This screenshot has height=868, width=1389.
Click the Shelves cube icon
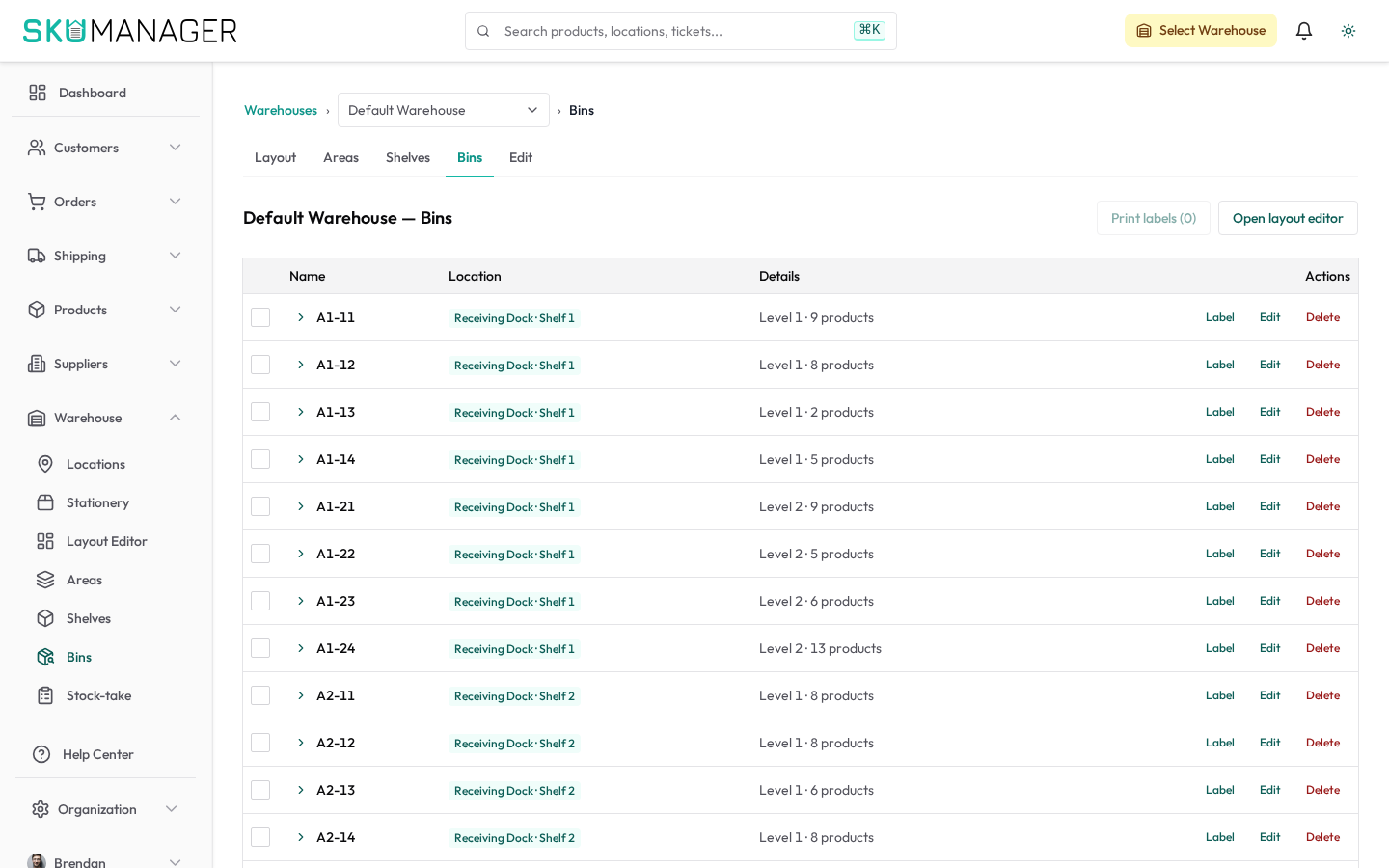coord(45,618)
